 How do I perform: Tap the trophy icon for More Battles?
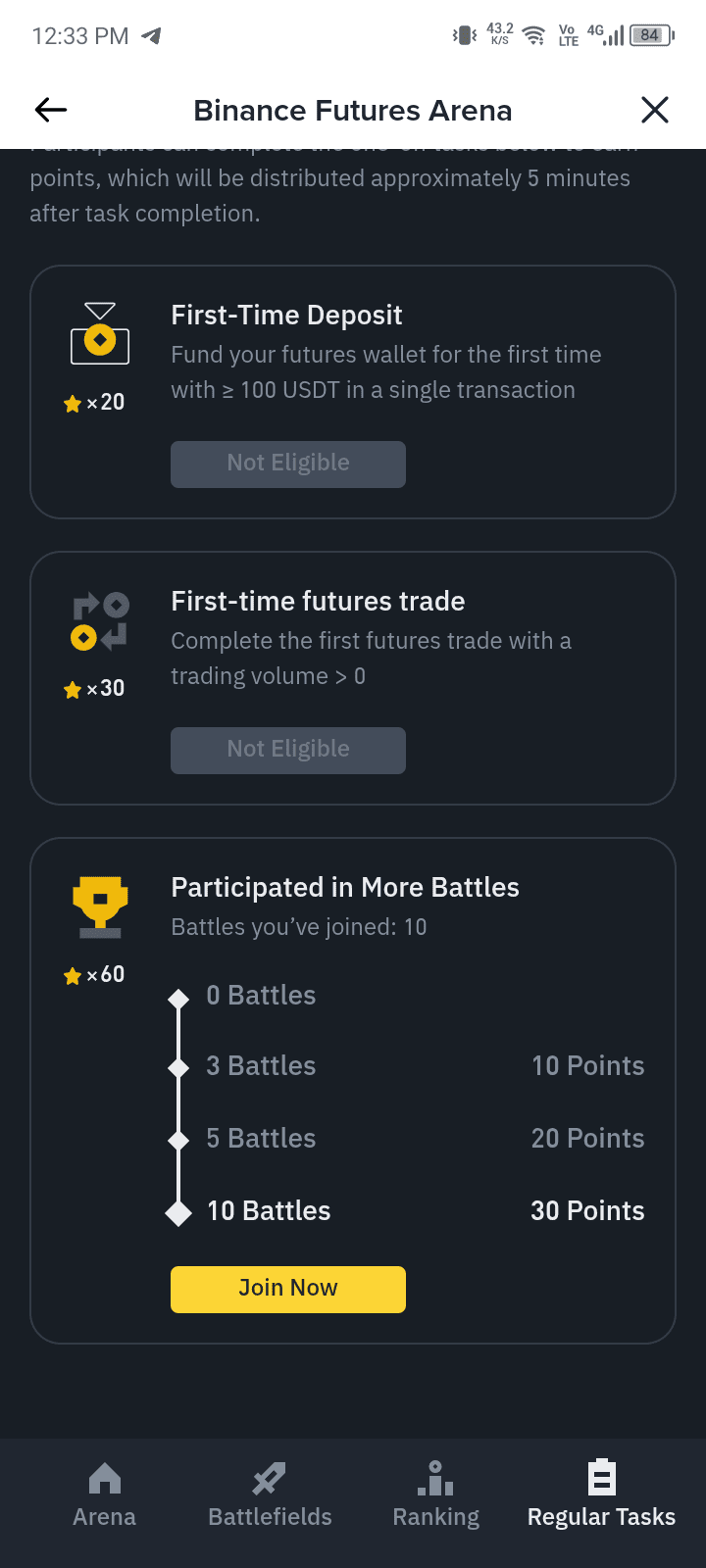pos(100,907)
